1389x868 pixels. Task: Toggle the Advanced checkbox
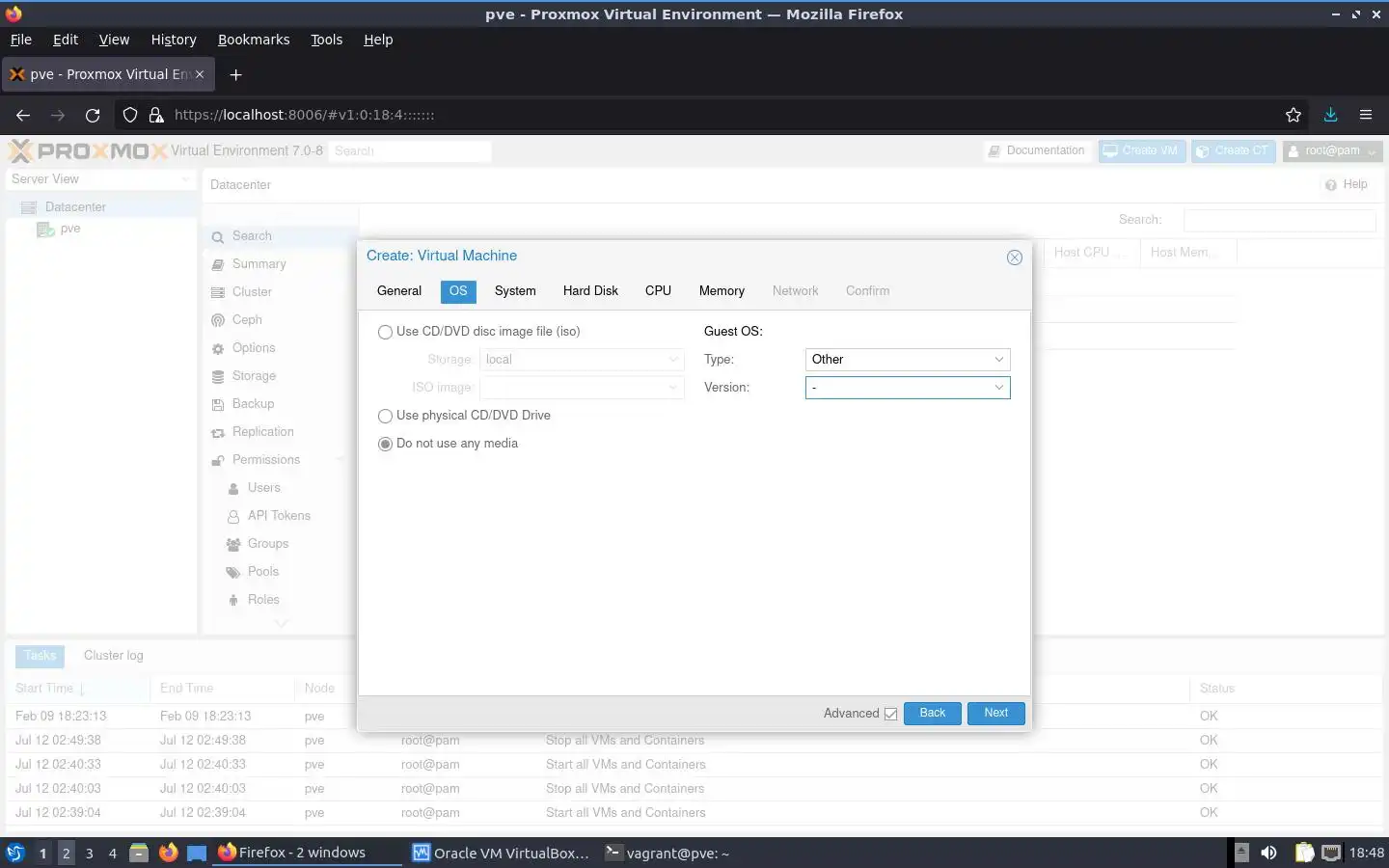pyautogui.click(x=890, y=714)
